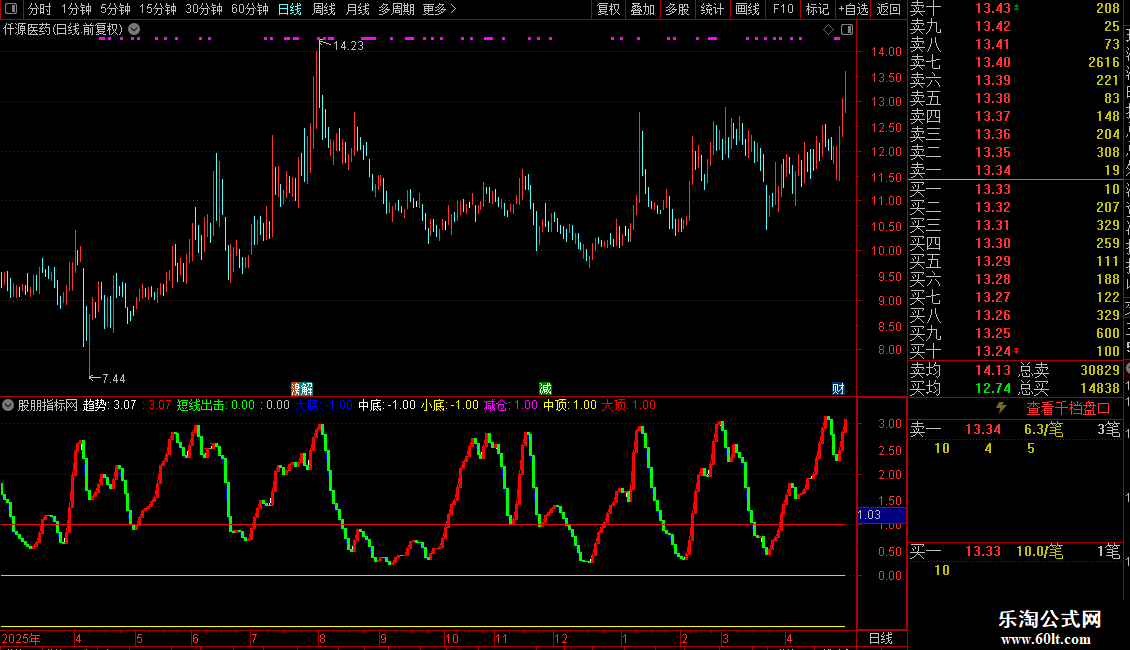Click the 14.23 high price label
Image resolution: width=1130 pixels, height=650 pixels.
point(348,45)
